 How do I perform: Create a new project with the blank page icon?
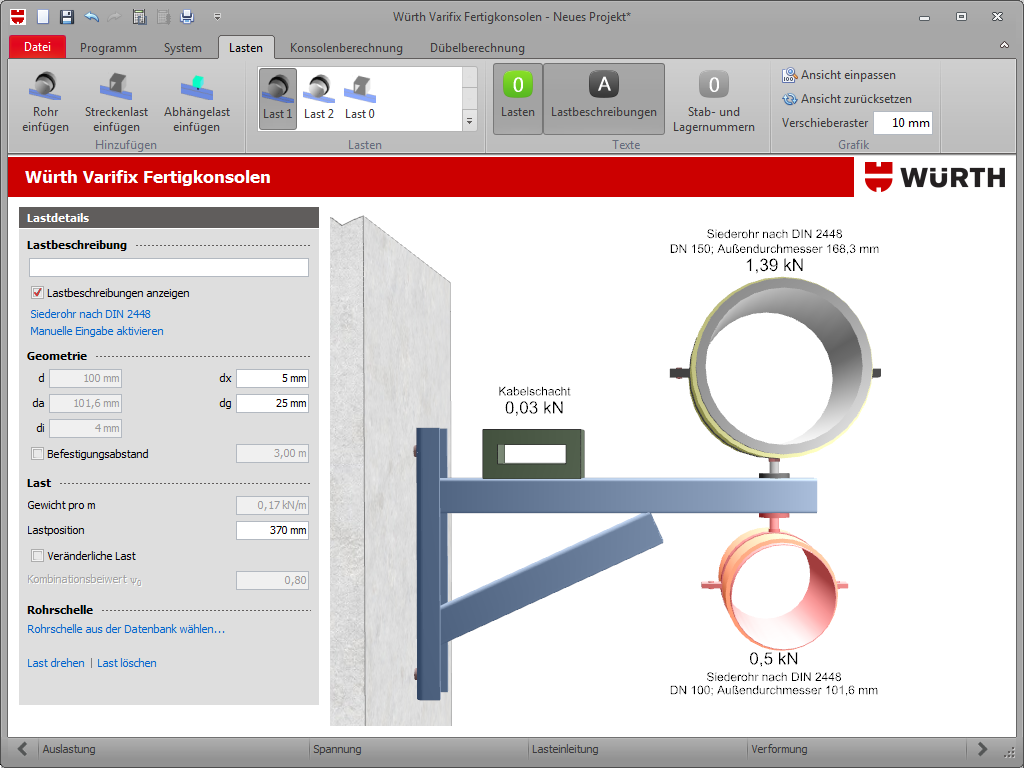click(x=42, y=16)
